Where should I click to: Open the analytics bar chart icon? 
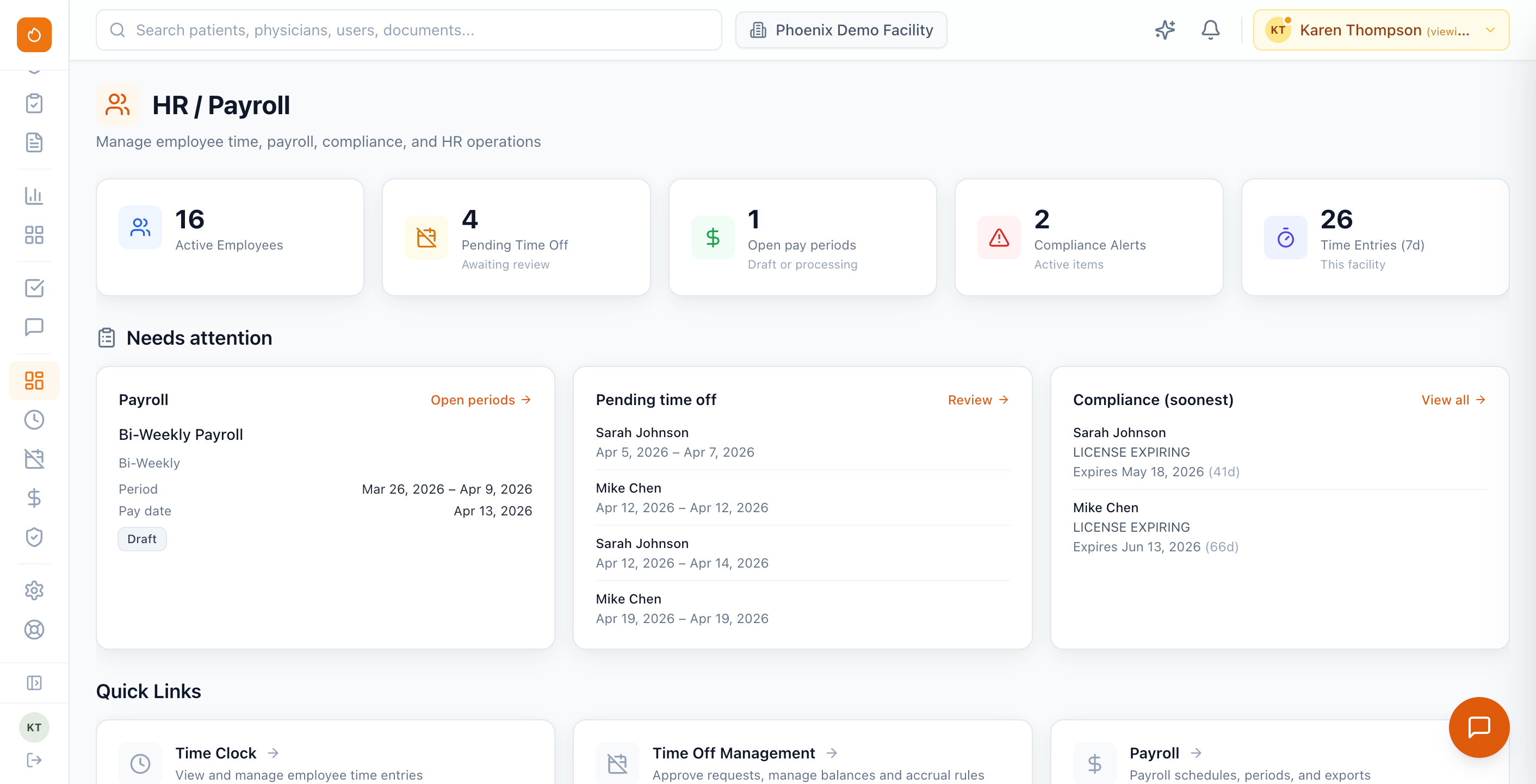[x=34, y=196]
